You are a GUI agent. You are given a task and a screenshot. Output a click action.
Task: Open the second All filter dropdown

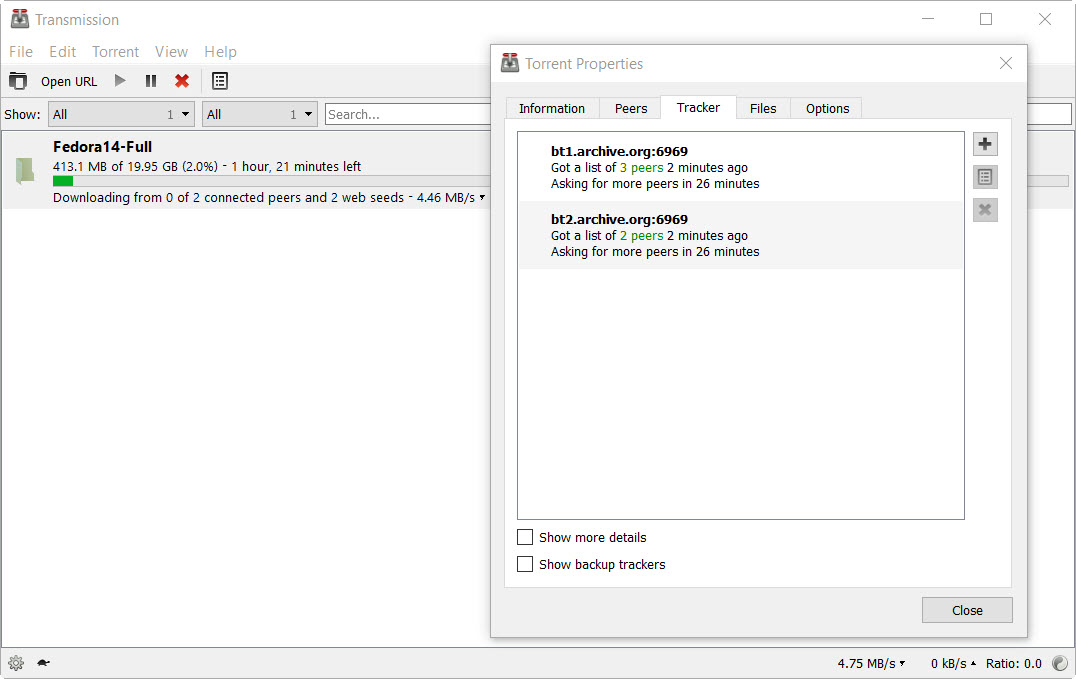[259, 115]
